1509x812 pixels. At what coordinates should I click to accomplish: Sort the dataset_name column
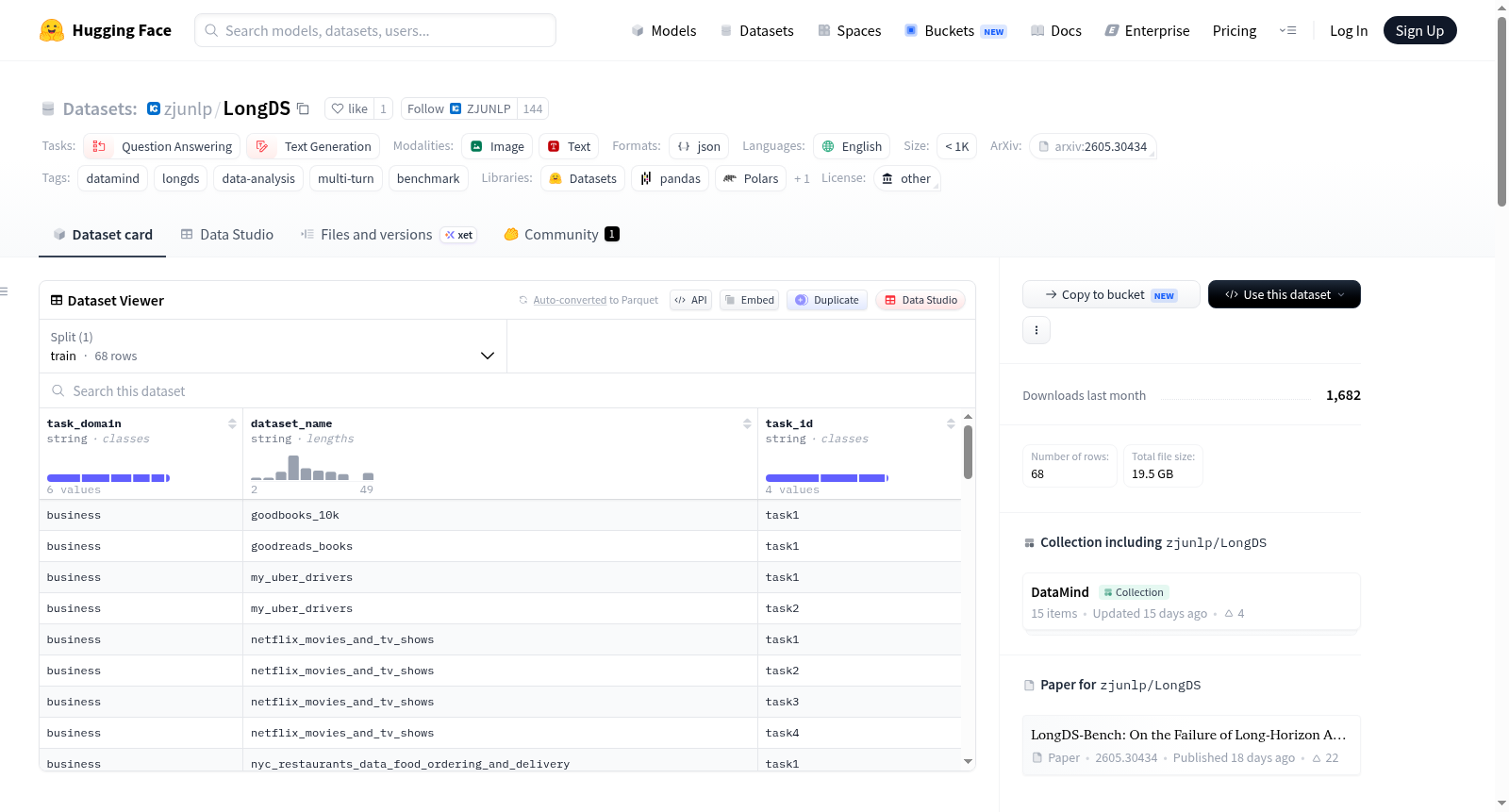pyautogui.click(x=747, y=423)
